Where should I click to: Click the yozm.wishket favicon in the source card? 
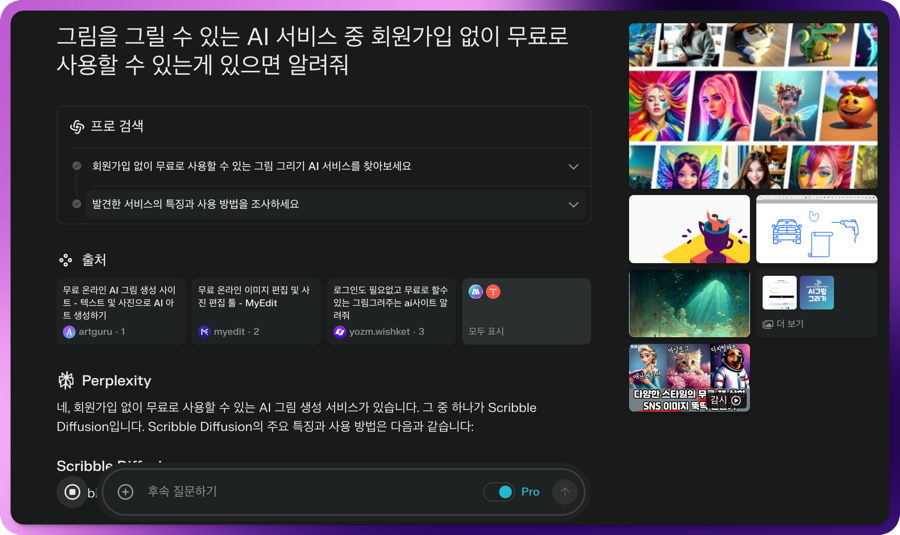[x=340, y=332]
